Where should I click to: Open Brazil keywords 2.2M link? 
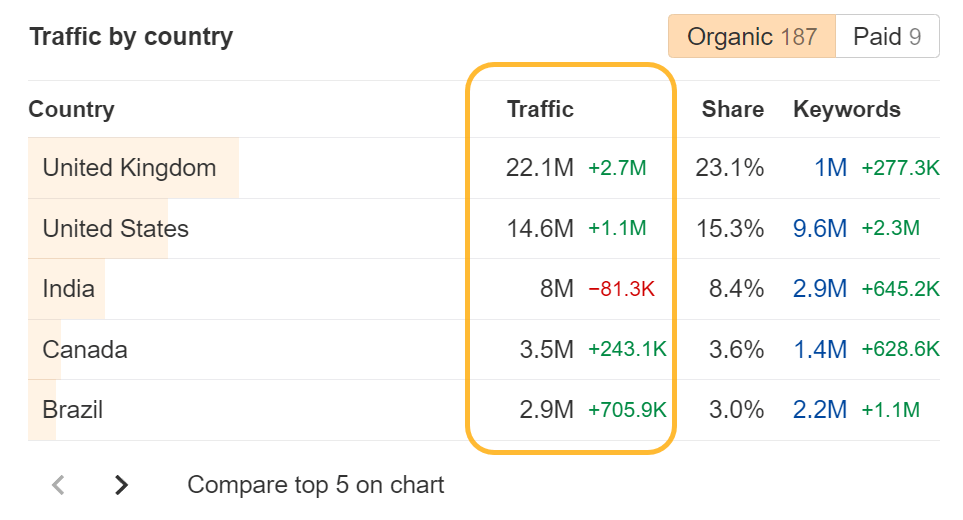coord(819,410)
